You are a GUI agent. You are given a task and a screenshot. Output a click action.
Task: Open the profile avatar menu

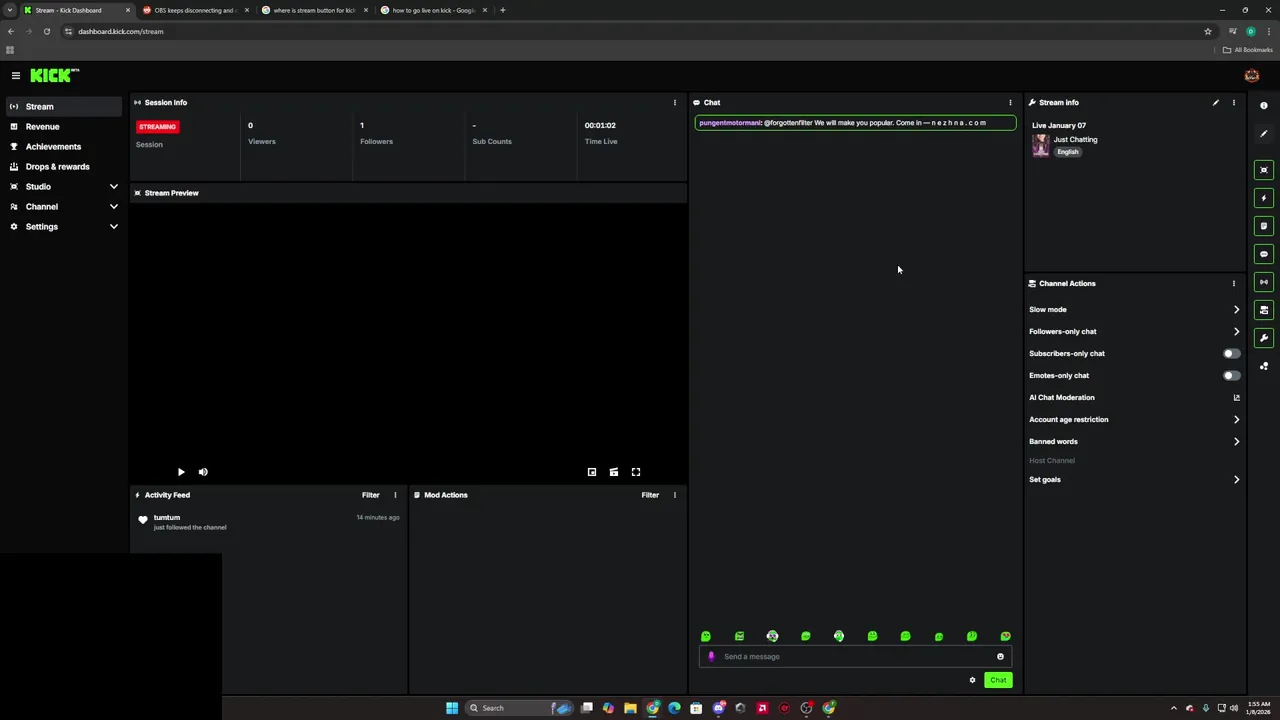click(x=1251, y=76)
